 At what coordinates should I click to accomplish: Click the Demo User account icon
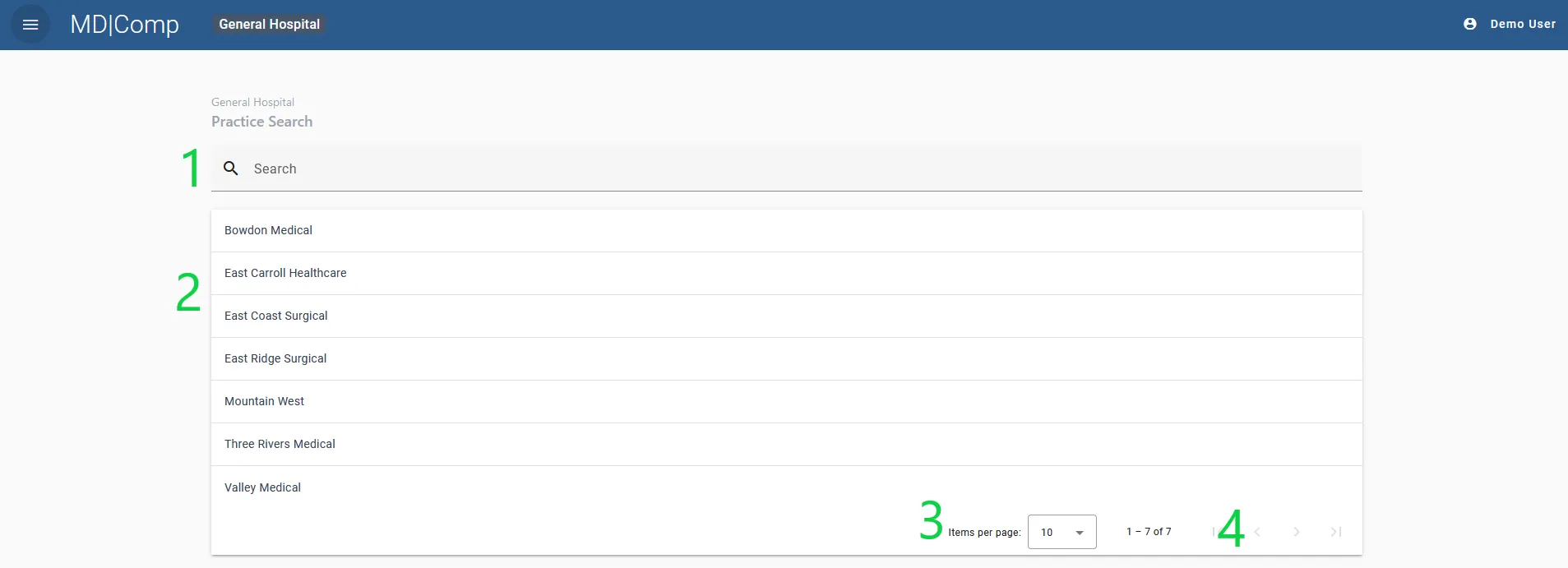(x=1469, y=23)
